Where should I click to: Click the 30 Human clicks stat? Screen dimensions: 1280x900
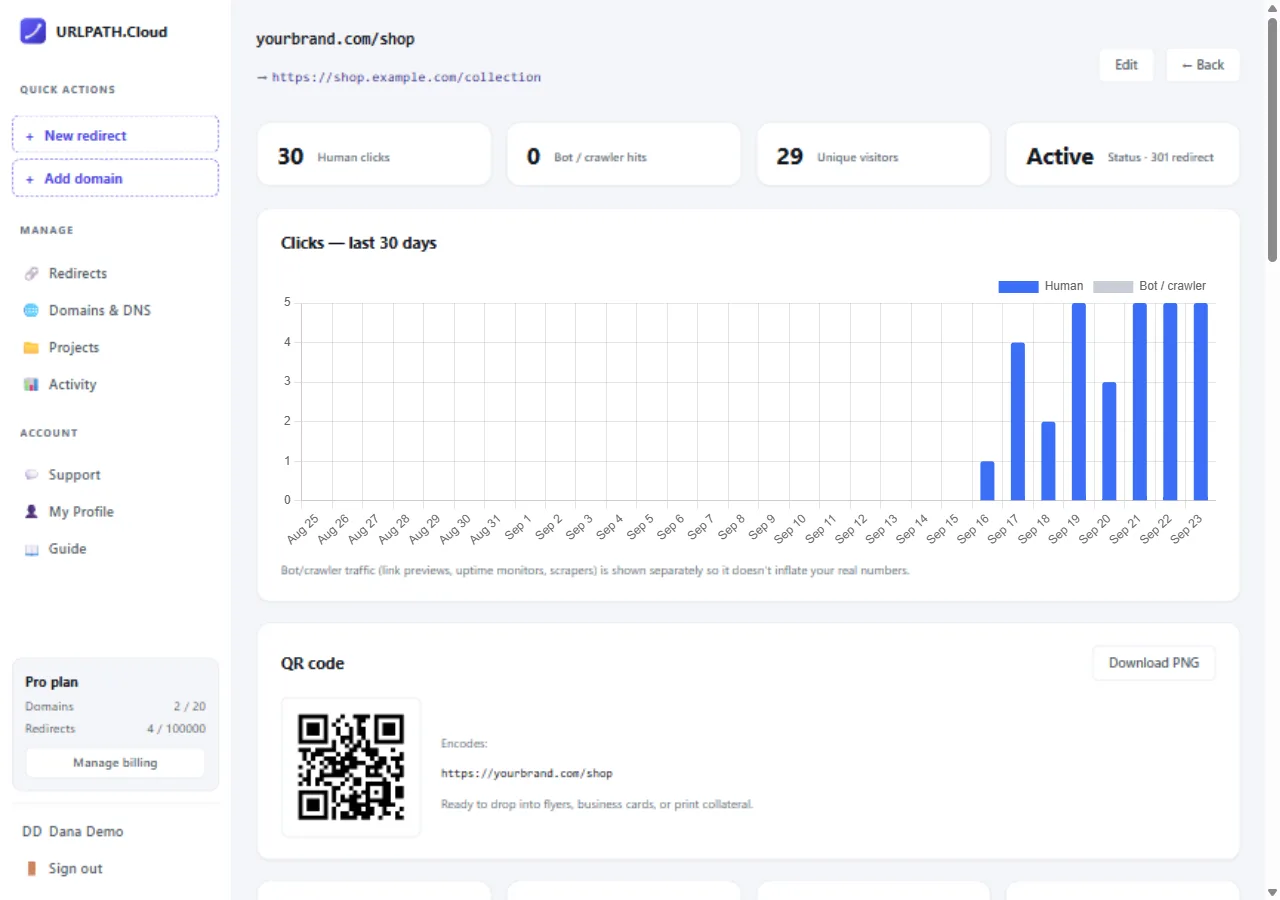pos(374,154)
